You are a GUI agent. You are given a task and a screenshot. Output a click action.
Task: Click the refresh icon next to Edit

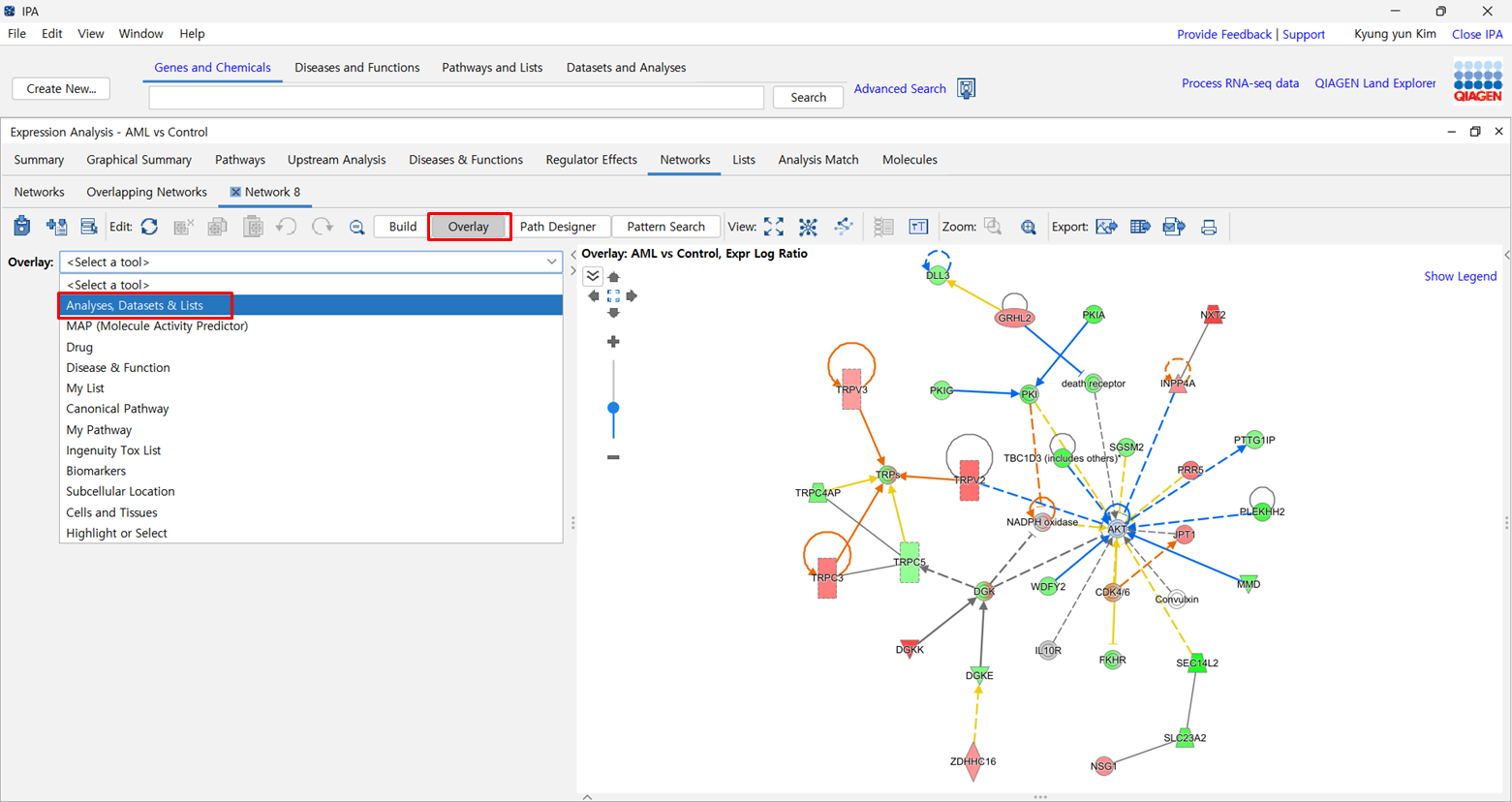pyautogui.click(x=149, y=227)
